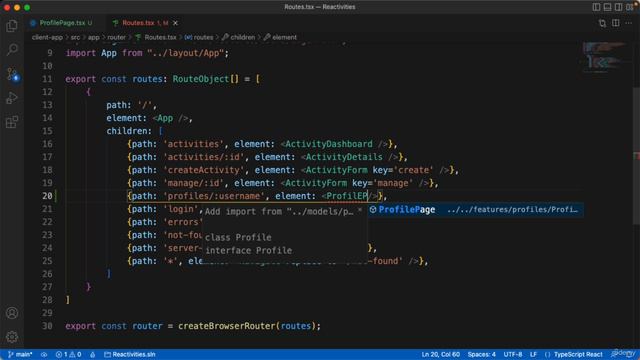The width and height of the screenshot is (640, 360).
Task: Toggle the secondary side bar layout icon
Action: pyautogui.click(x=618, y=7)
